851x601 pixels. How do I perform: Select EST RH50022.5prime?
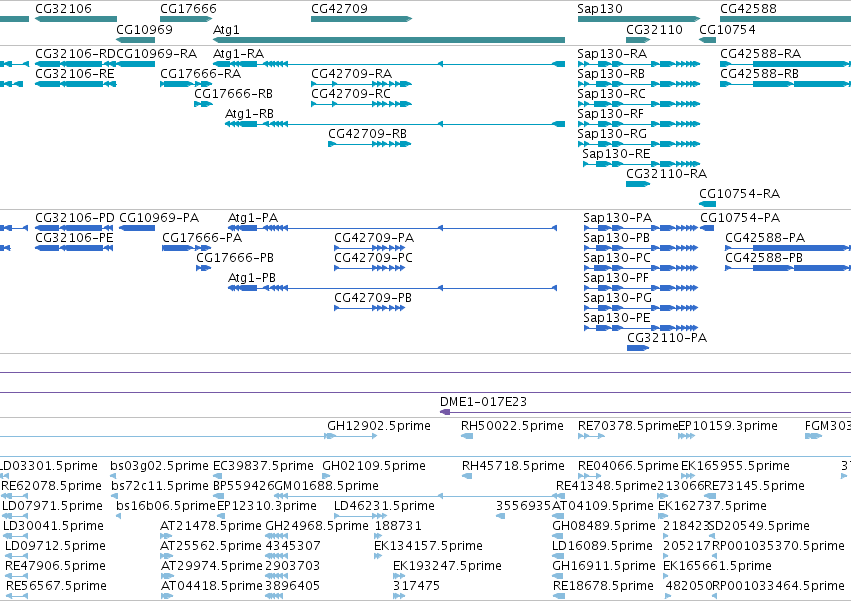coord(467,436)
